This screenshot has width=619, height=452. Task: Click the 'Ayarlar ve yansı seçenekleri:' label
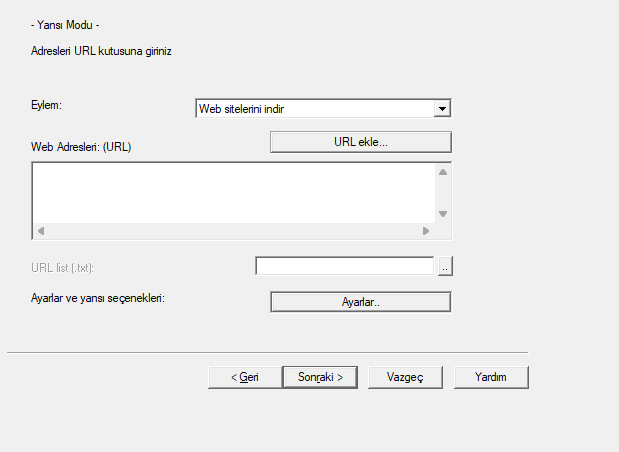point(98,298)
